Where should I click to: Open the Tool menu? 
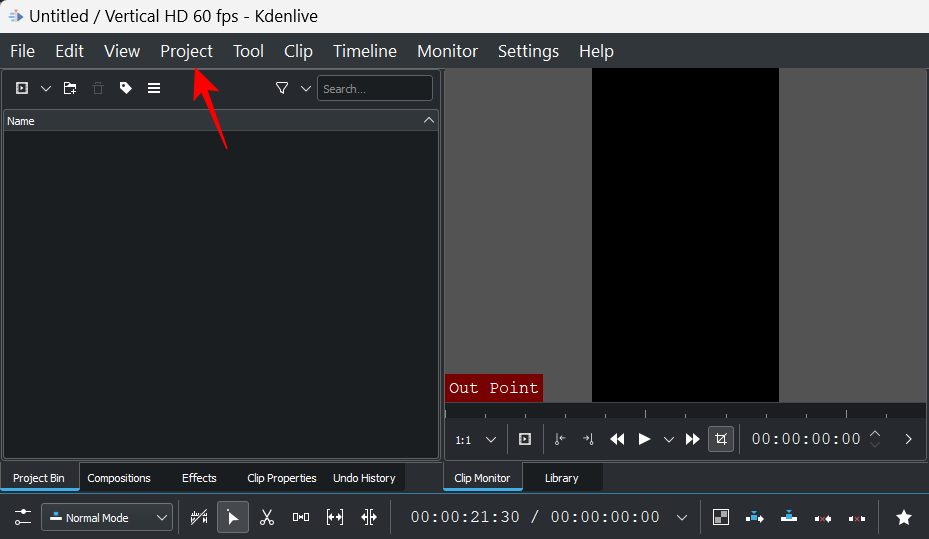pyautogui.click(x=248, y=52)
